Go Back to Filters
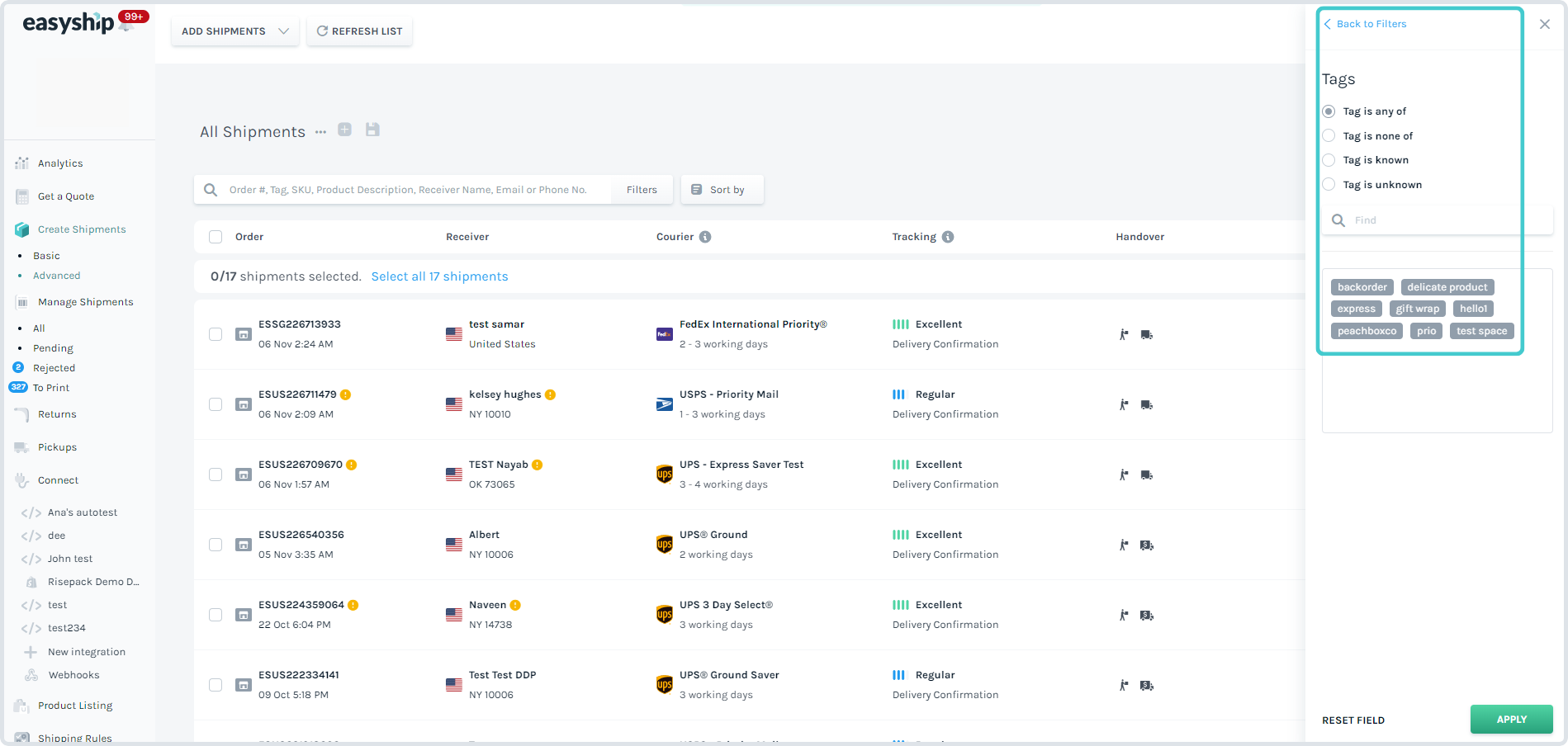 point(1366,24)
